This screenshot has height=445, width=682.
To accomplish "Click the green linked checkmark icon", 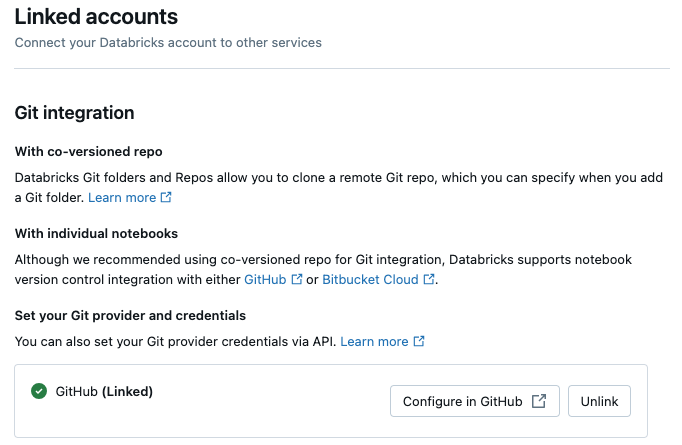I will [x=39, y=391].
